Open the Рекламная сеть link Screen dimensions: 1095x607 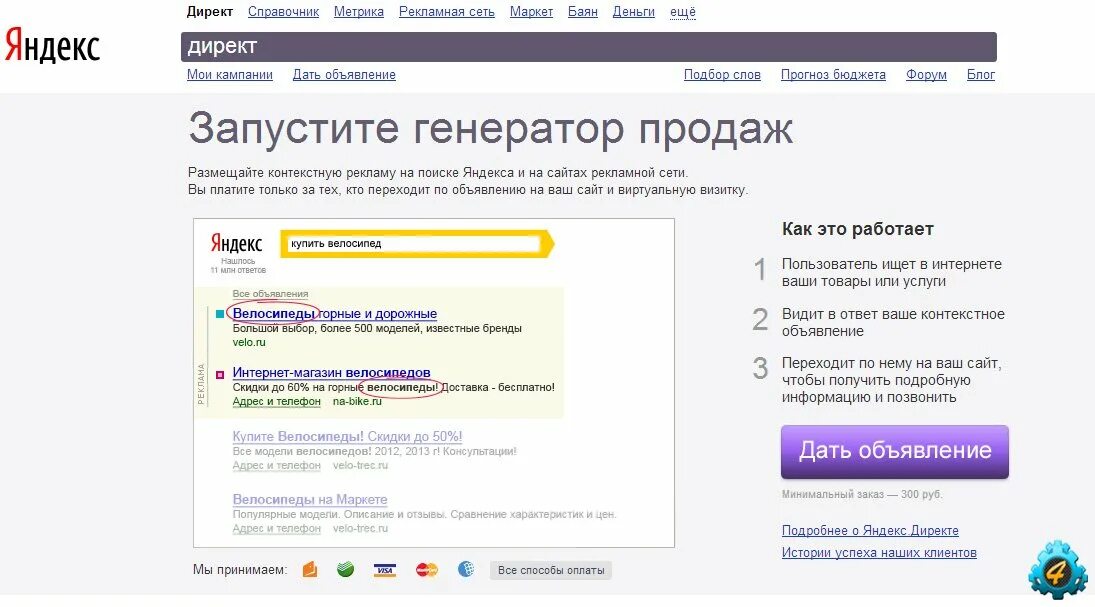point(447,12)
